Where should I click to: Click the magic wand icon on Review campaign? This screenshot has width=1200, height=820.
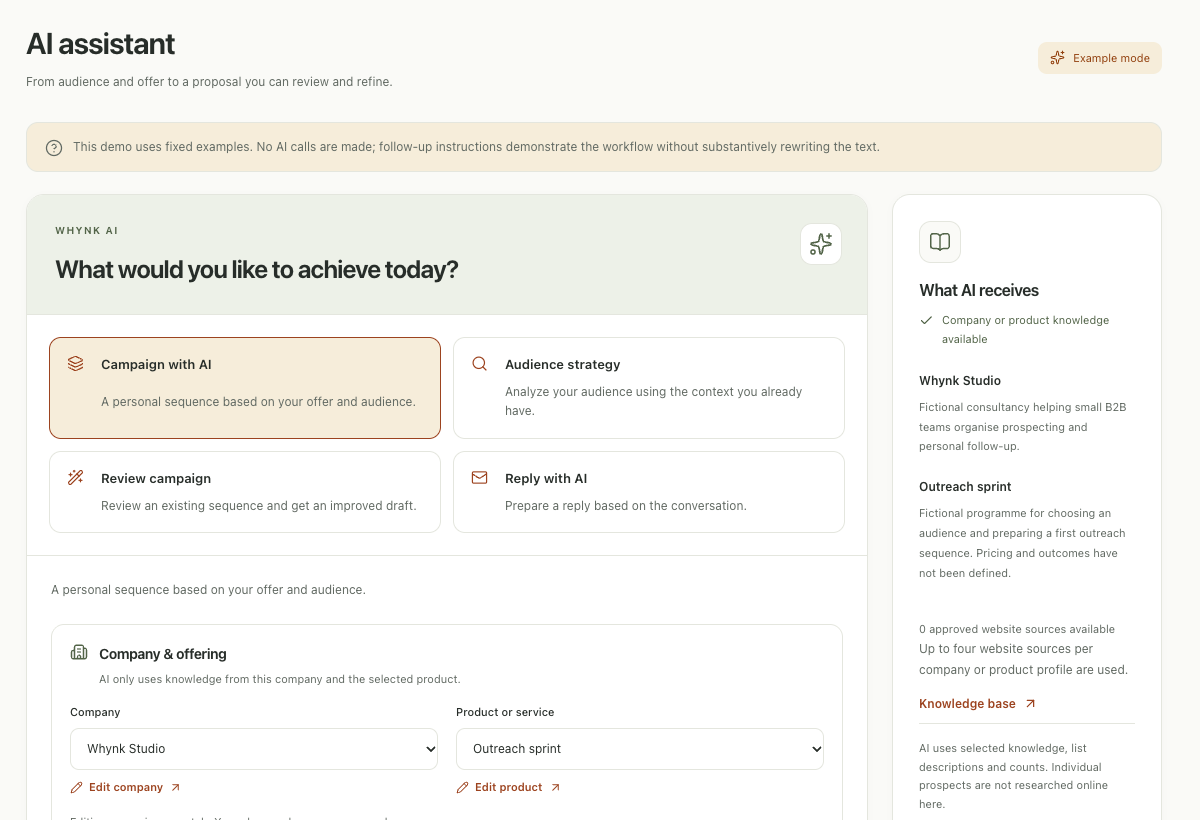click(76, 478)
